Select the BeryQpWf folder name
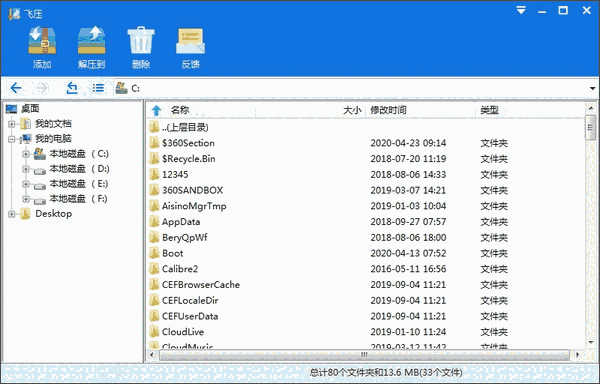Image resolution: width=600 pixels, height=384 pixels. 184,238
